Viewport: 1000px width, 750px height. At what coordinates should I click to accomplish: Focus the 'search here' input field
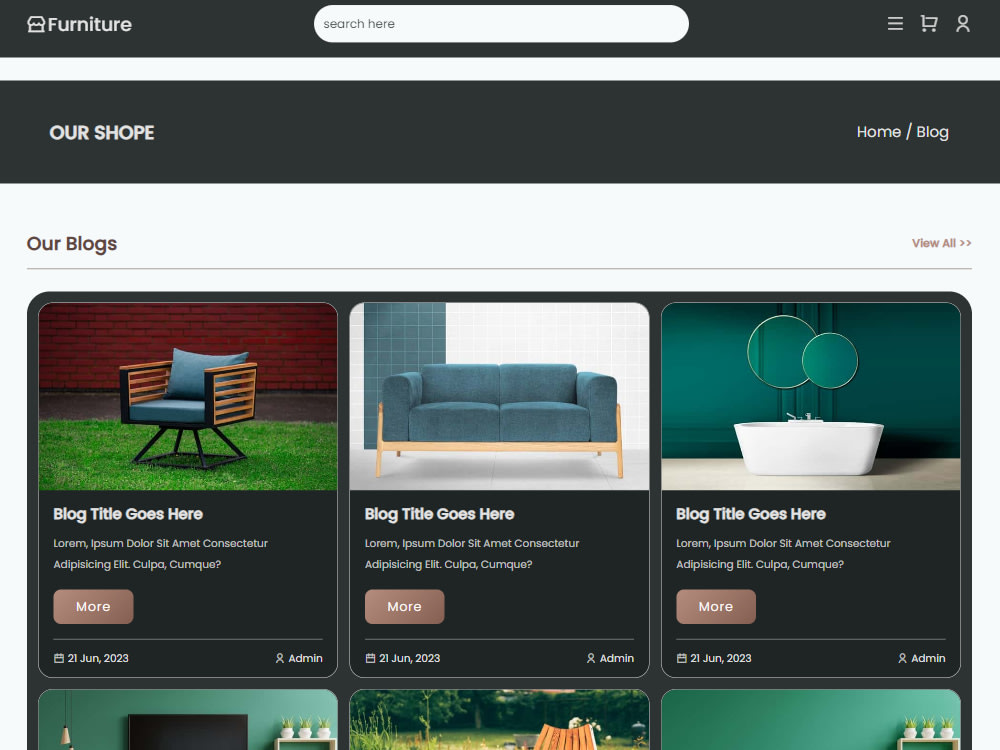[501, 24]
